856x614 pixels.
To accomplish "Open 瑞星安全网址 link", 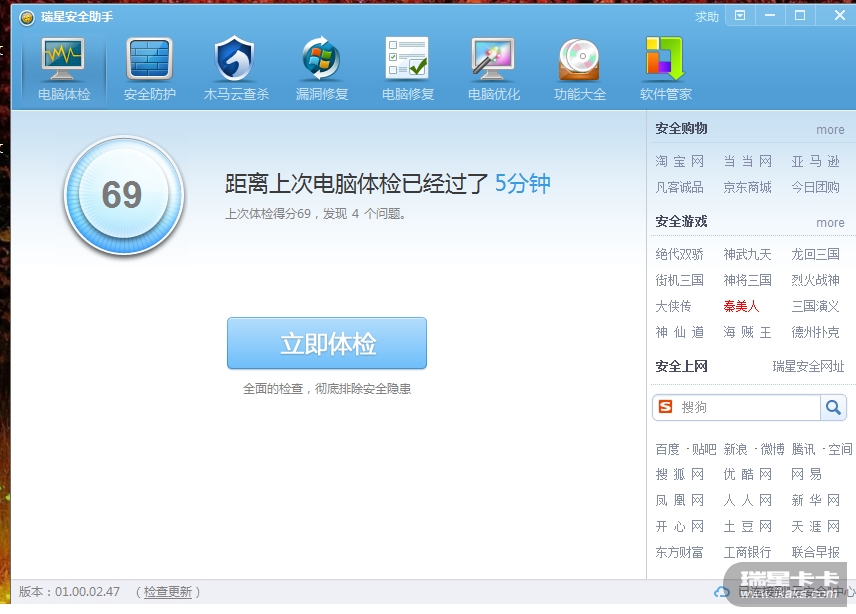I will (x=809, y=366).
